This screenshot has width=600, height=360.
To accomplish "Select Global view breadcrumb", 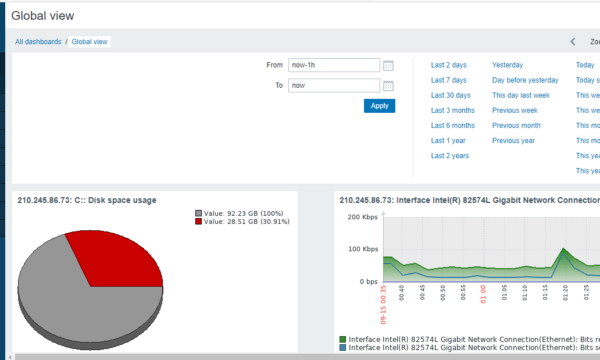I will coord(89,42).
